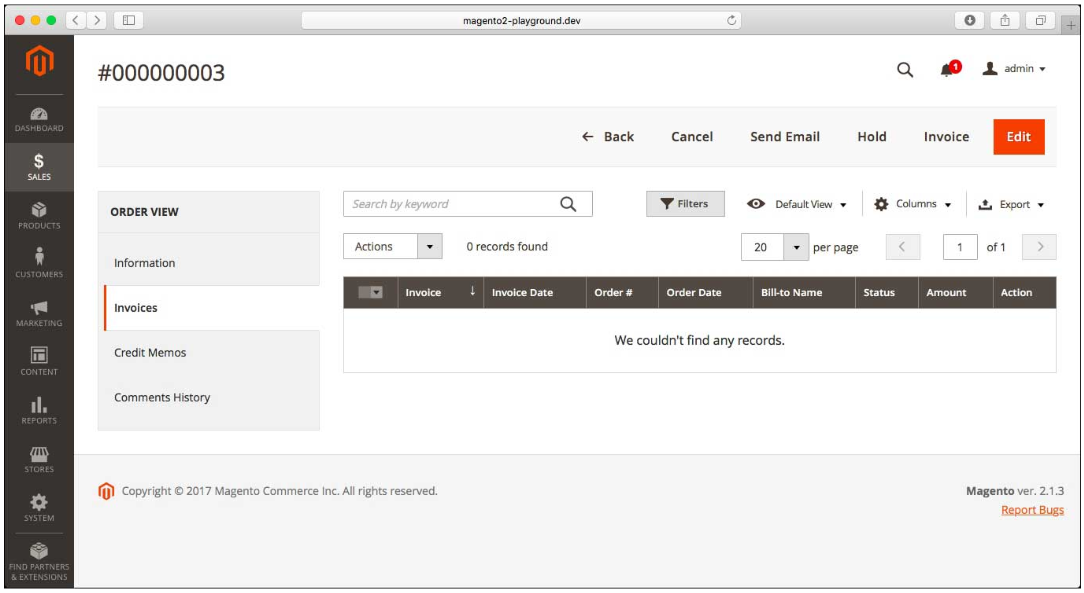Toggle the Filters panel
The height and width of the screenshot is (593, 1084).
pyautogui.click(x=685, y=203)
